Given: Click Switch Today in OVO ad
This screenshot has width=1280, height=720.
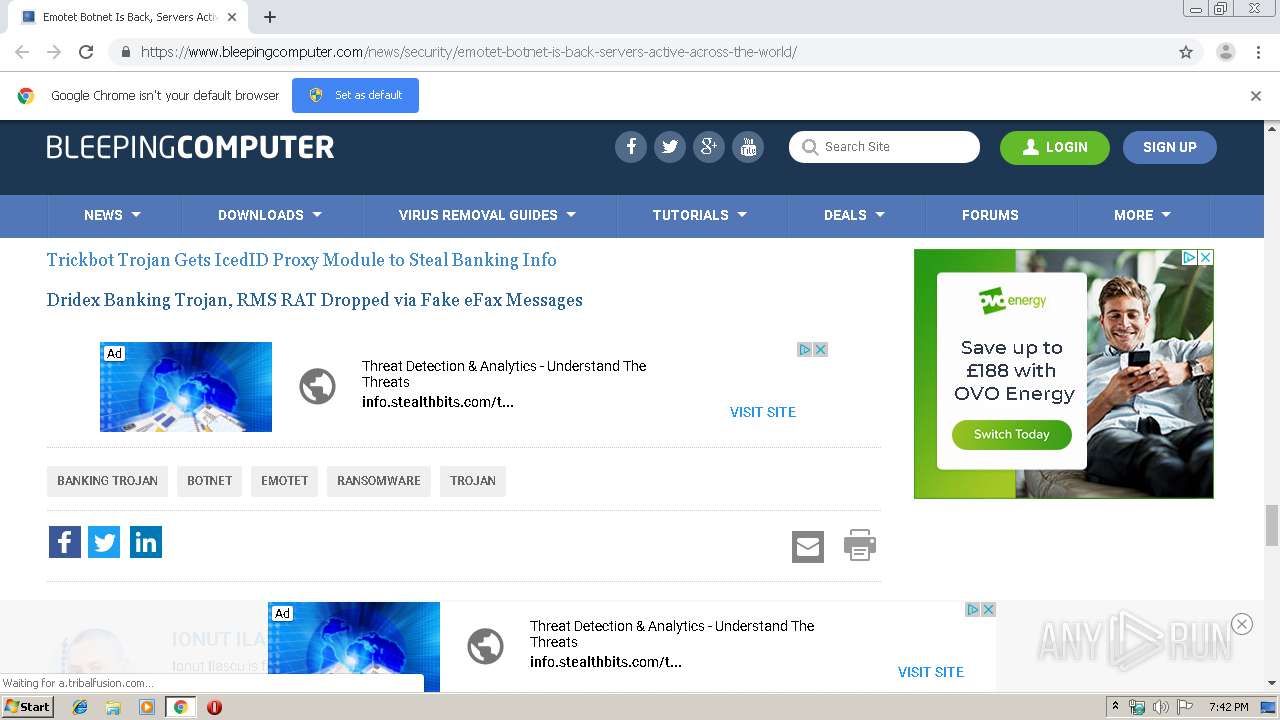Looking at the screenshot, I should click(x=1011, y=434).
